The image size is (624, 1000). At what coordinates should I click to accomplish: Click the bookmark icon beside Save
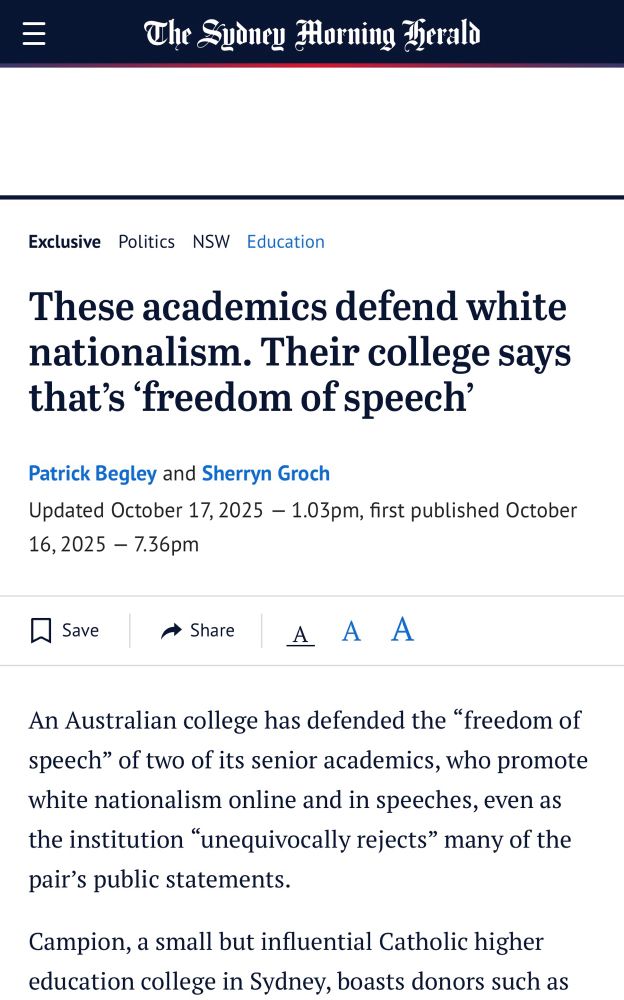(x=41, y=630)
